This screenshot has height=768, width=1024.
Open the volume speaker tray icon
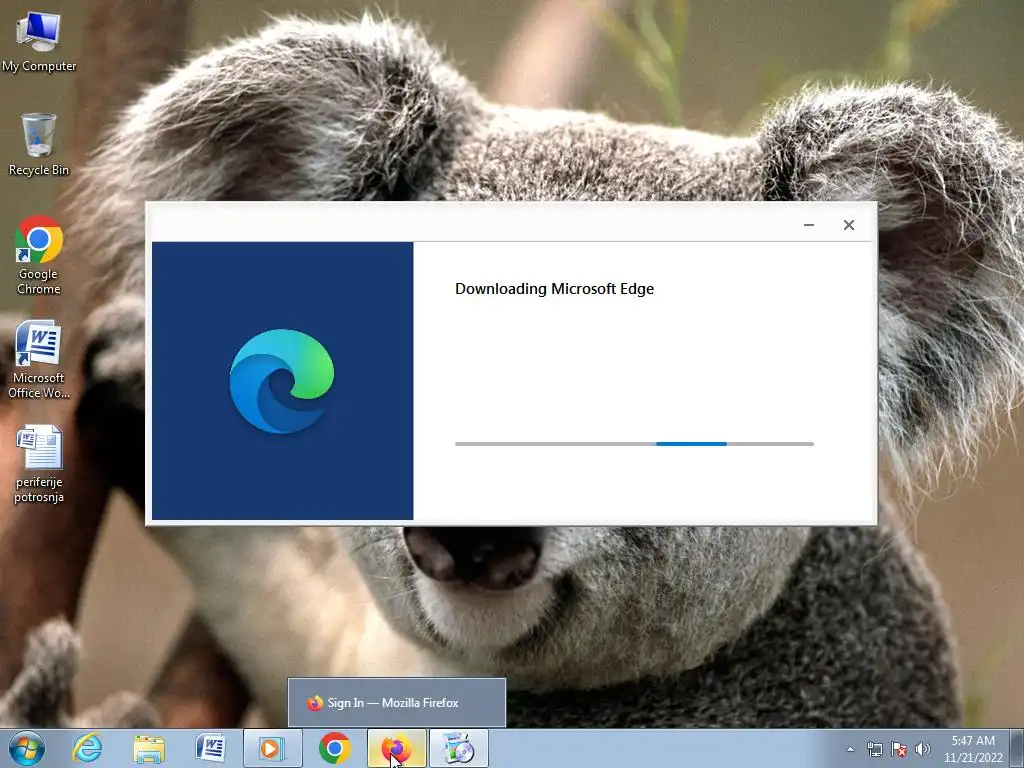pyautogui.click(x=922, y=749)
